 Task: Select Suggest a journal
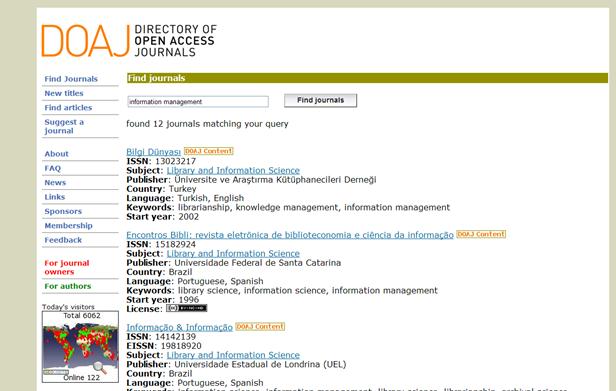64,127
